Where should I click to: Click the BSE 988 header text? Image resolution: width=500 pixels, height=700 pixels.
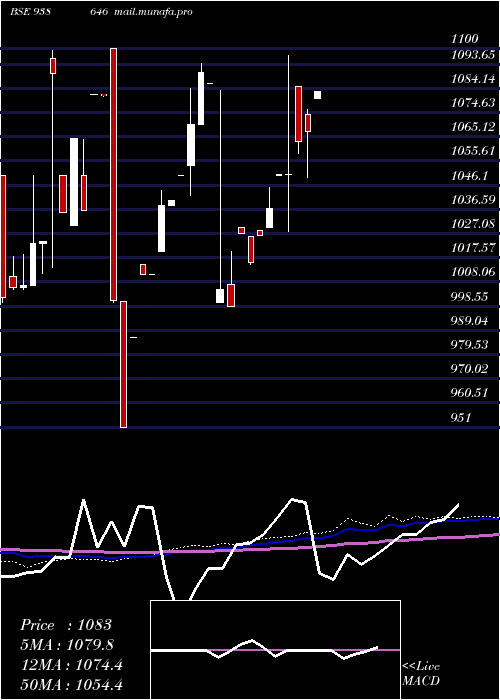coord(30,12)
